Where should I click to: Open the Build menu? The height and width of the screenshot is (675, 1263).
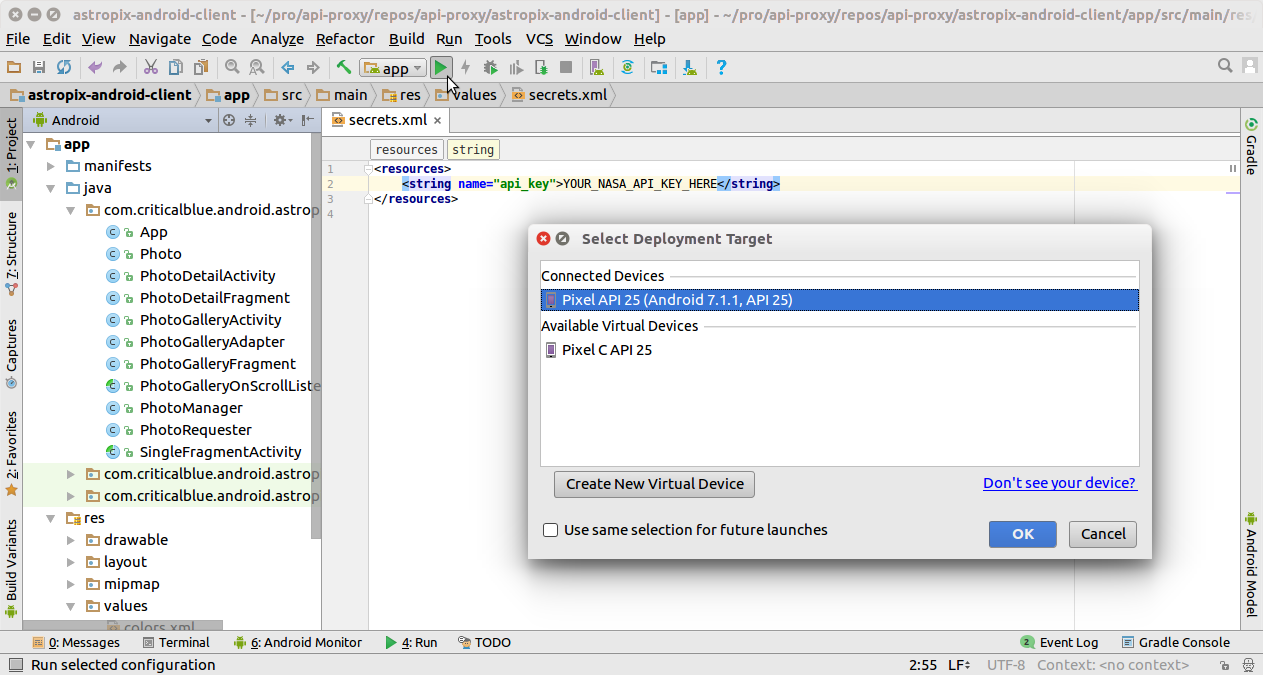pos(406,39)
